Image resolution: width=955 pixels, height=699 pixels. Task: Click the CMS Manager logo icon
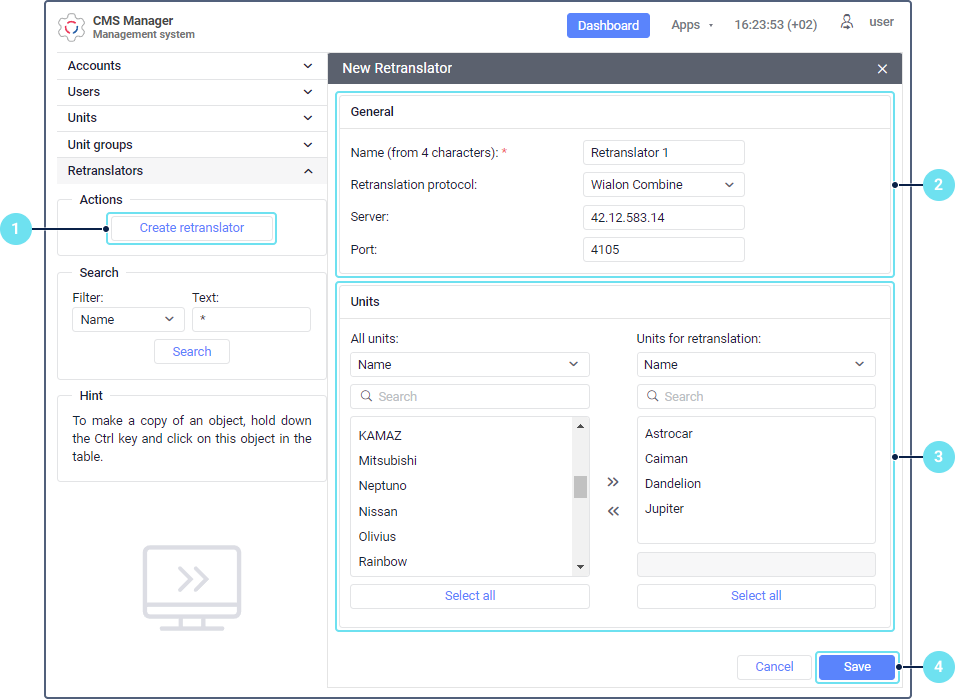[x=72, y=27]
